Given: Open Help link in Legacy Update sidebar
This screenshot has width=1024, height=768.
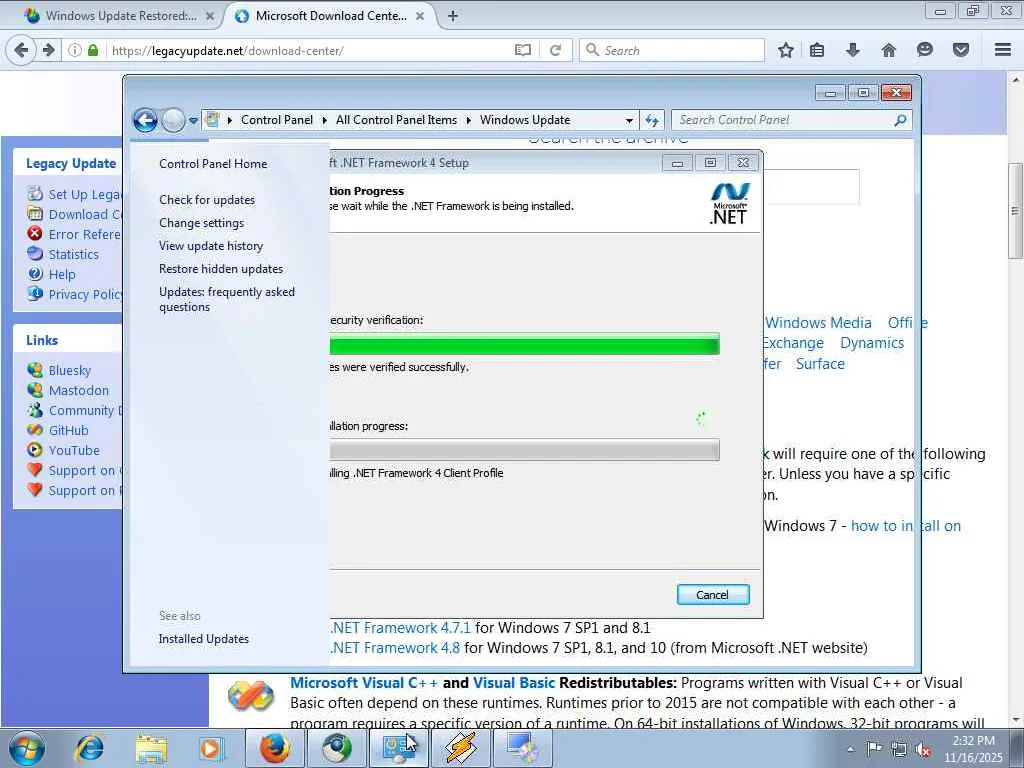Looking at the screenshot, I should 62,274.
